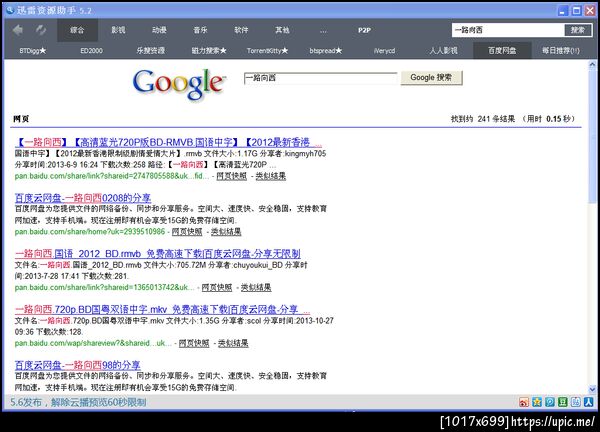
Task: Choose the 乐搜资源 search source
Action: (150, 51)
